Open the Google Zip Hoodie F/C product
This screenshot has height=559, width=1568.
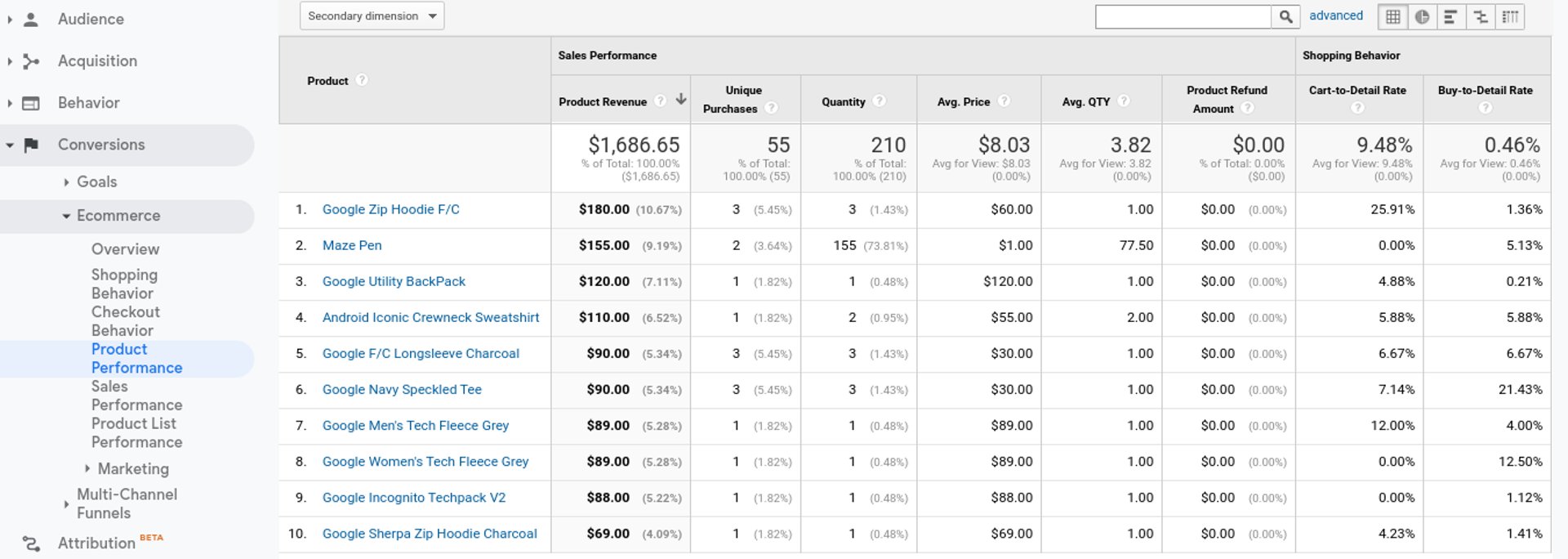(x=390, y=210)
